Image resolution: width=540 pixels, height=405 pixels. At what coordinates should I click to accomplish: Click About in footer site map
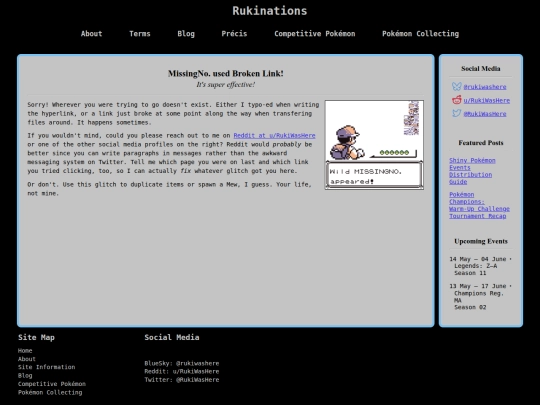[27, 359]
